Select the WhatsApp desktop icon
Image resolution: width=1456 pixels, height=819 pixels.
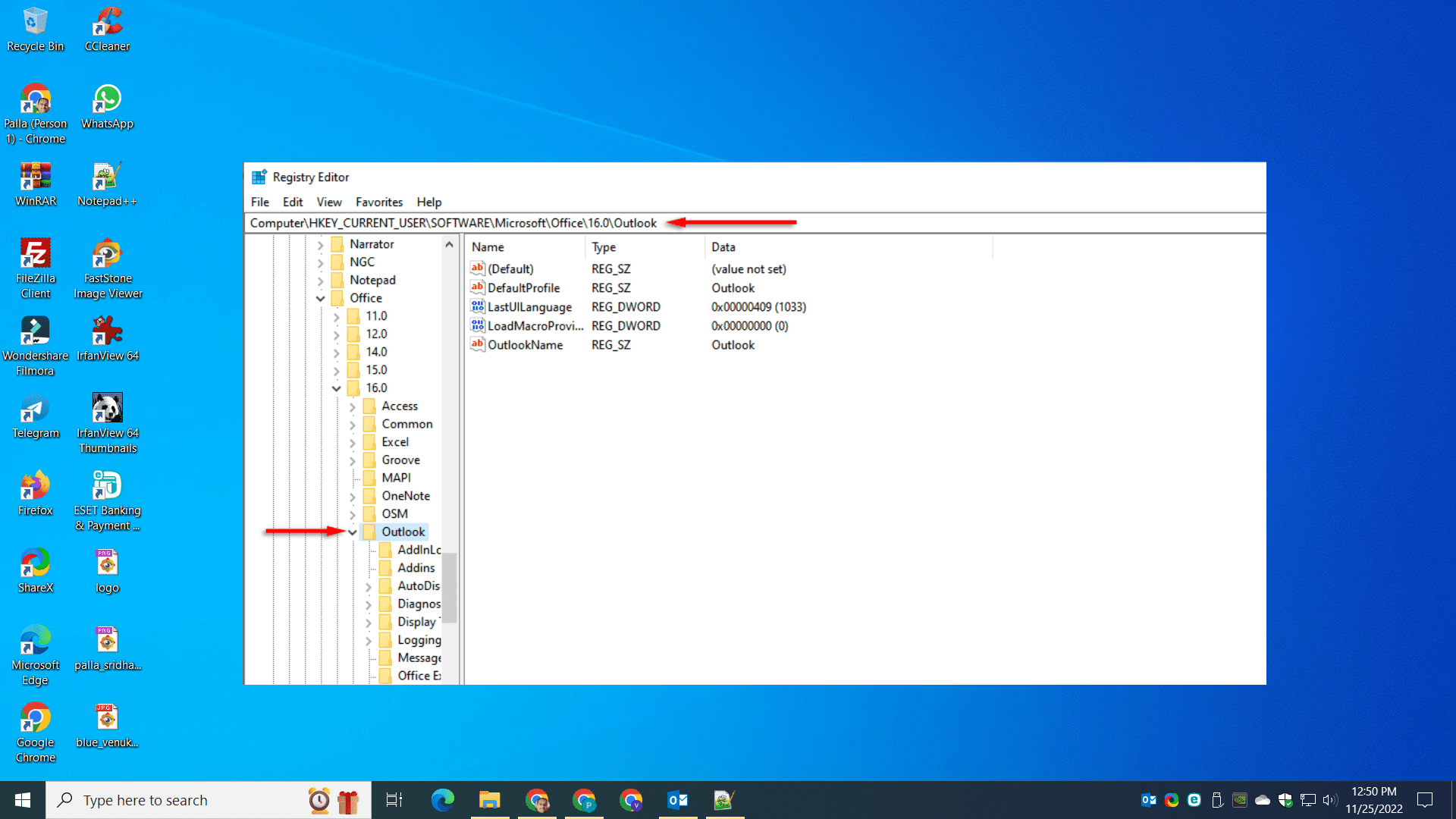[x=107, y=107]
